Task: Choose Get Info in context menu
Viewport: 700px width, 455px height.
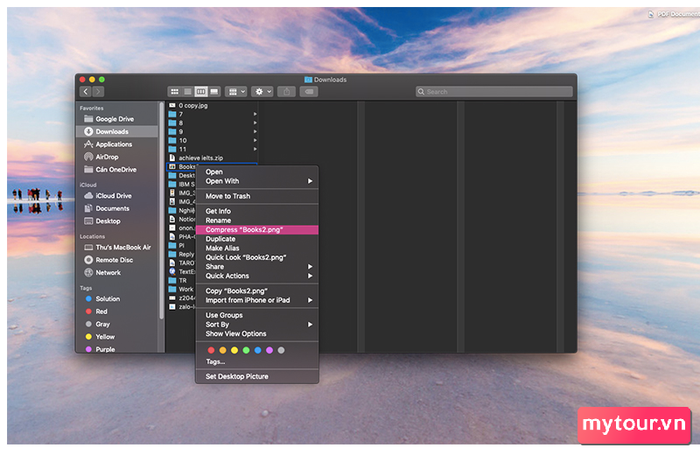Action: [218, 211]
